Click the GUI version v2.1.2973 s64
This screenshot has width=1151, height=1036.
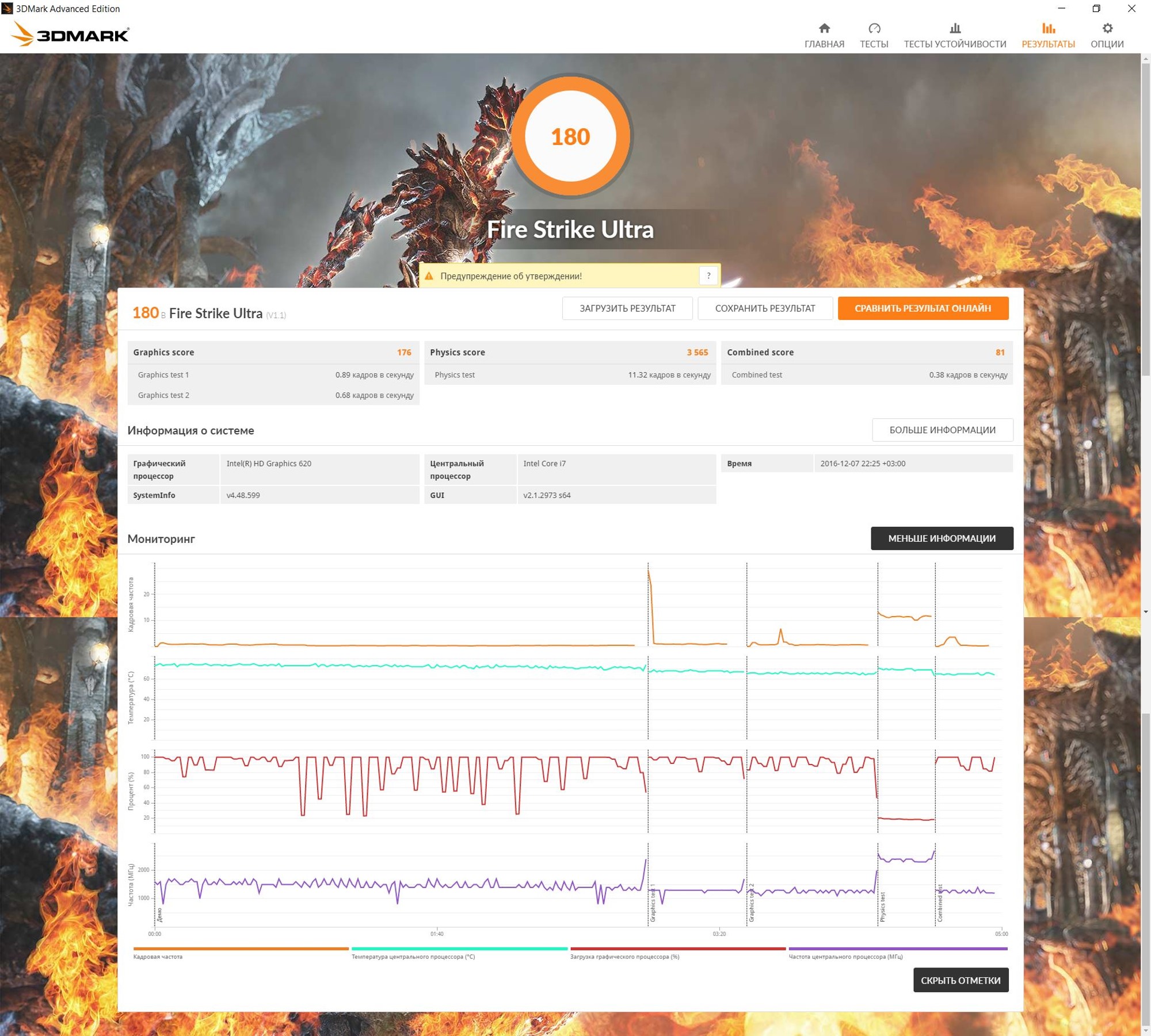[547, 495]
